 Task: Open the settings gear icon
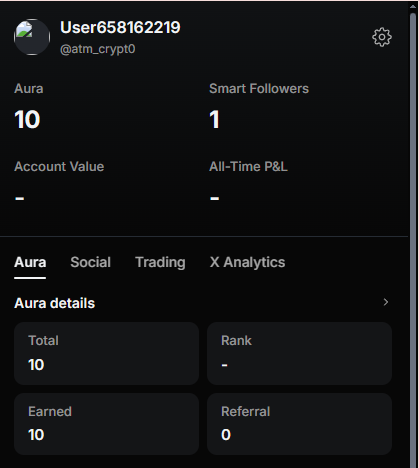click(382, 37)
